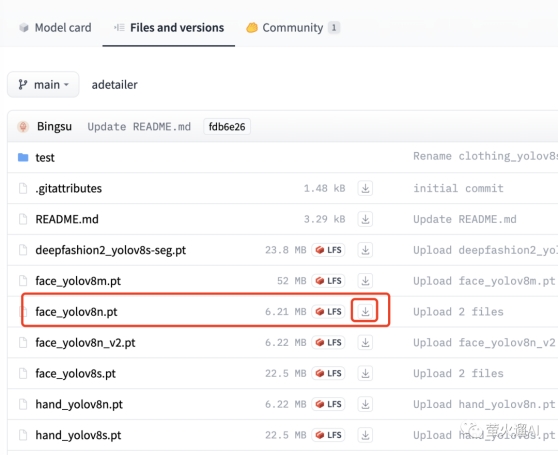The image size is (559, 456).
Task: Switch to the Model card tab
Action: coord(55,27)
